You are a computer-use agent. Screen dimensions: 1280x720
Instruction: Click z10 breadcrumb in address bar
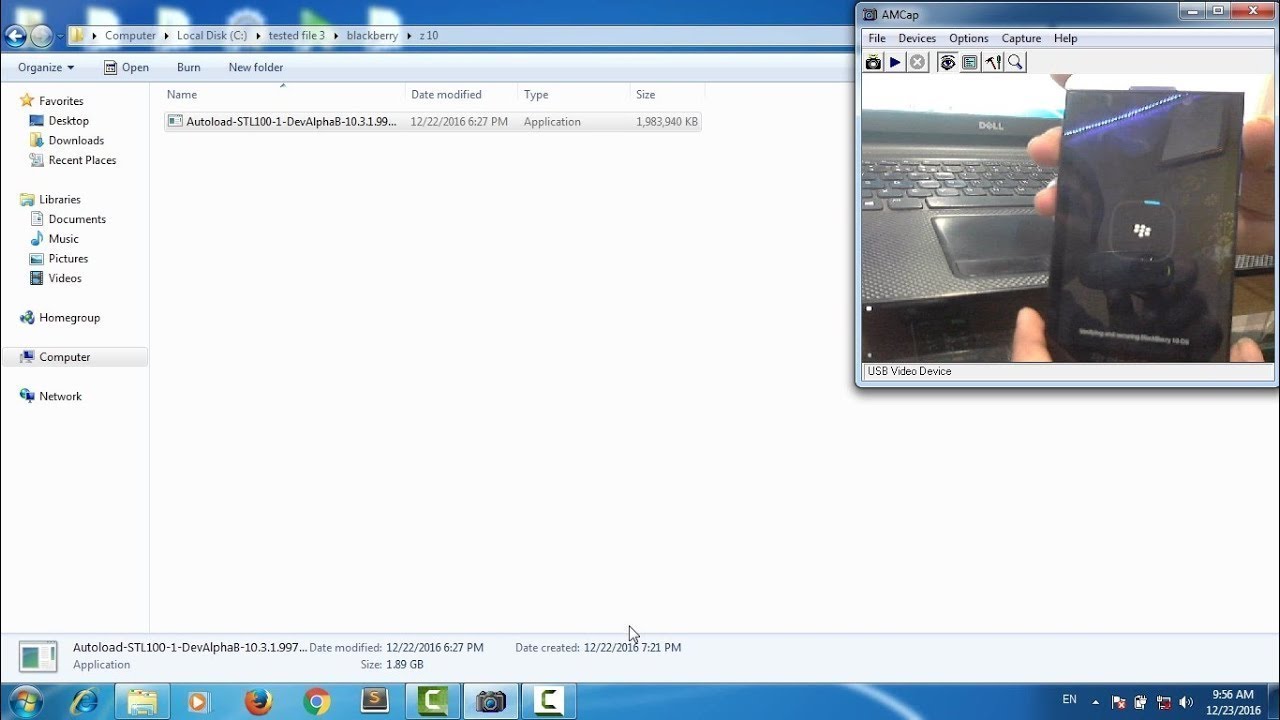pyautogui.click(x=428, y=35)
